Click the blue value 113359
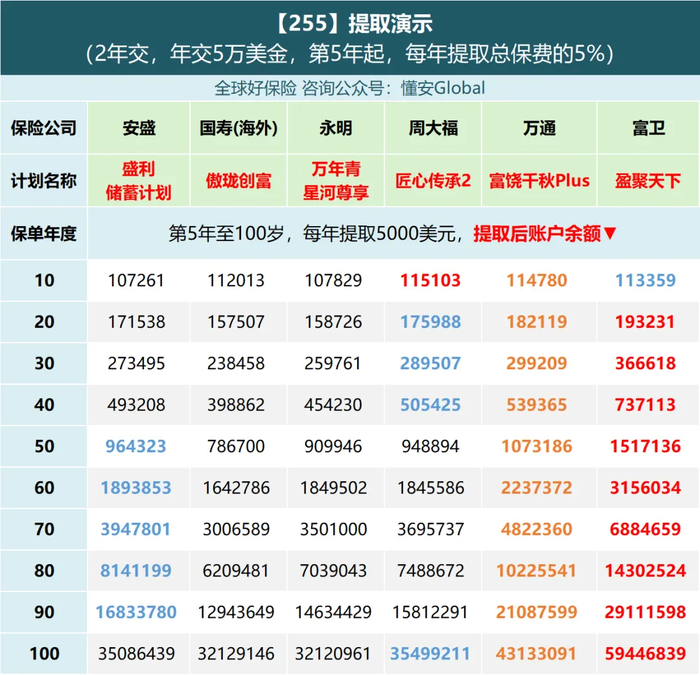Screen dimensions: 700x675 [646, 280]
